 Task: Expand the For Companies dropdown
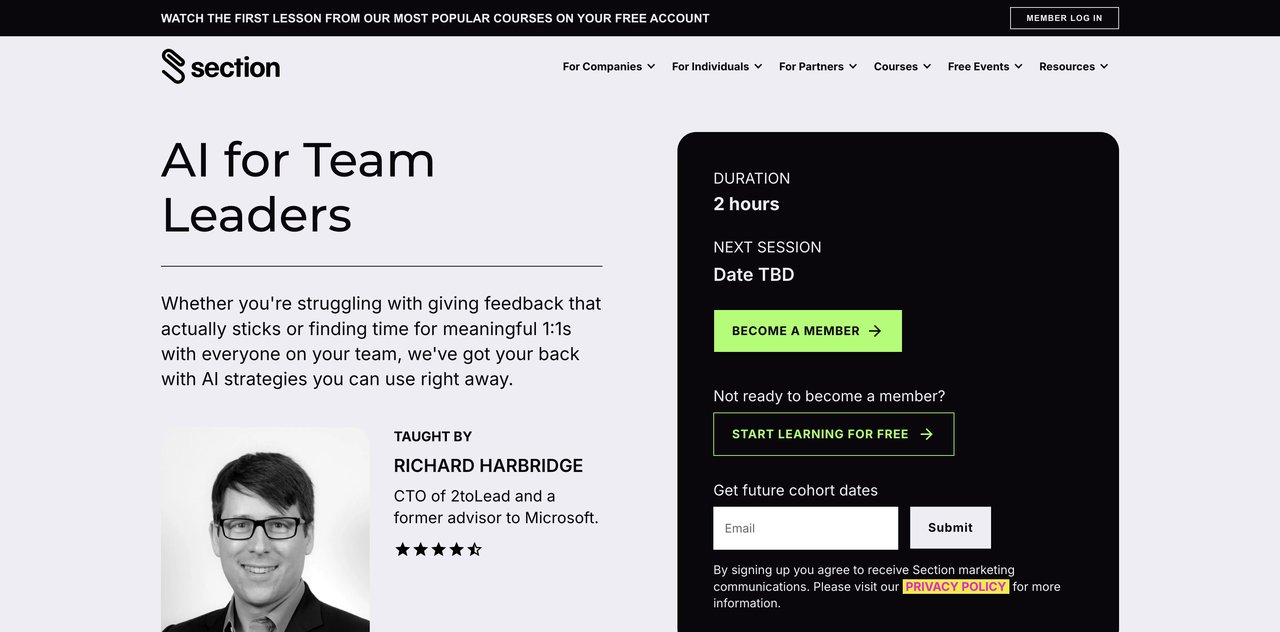click(608, 66)
